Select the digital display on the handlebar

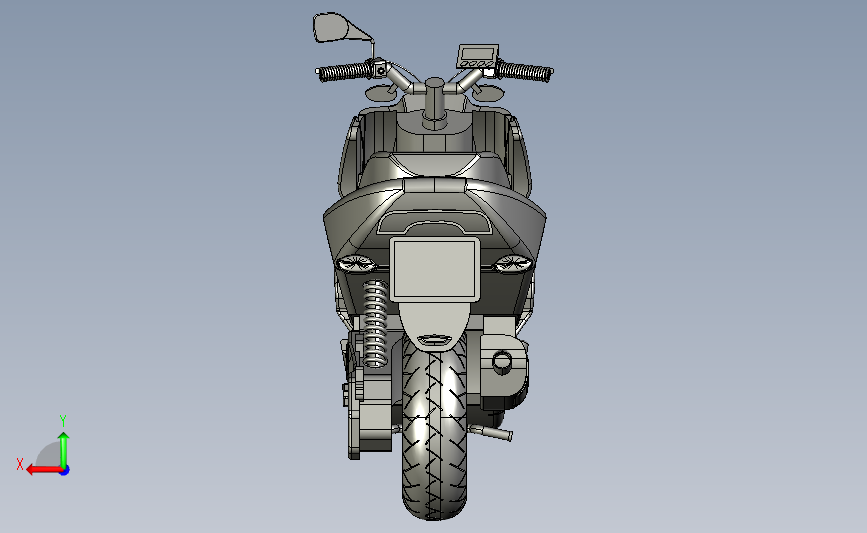[478, 56]
